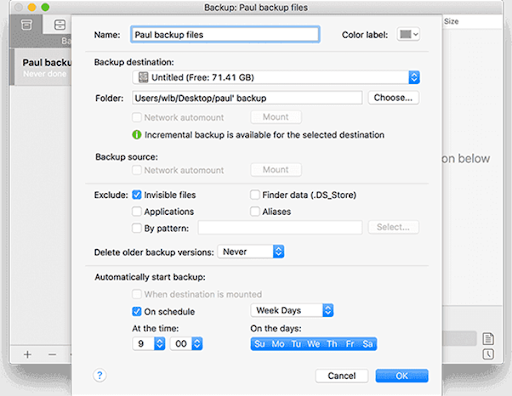Check Finder data (.DS_Store) exclusion

coord(255,195)
